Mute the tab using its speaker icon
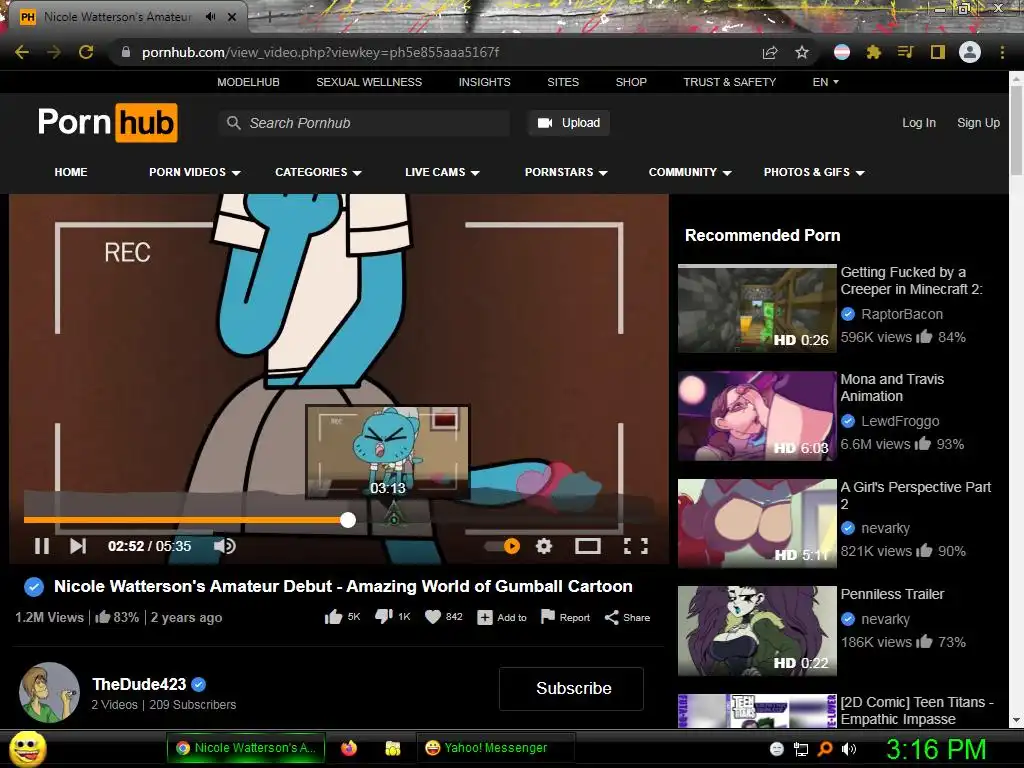 210,17
